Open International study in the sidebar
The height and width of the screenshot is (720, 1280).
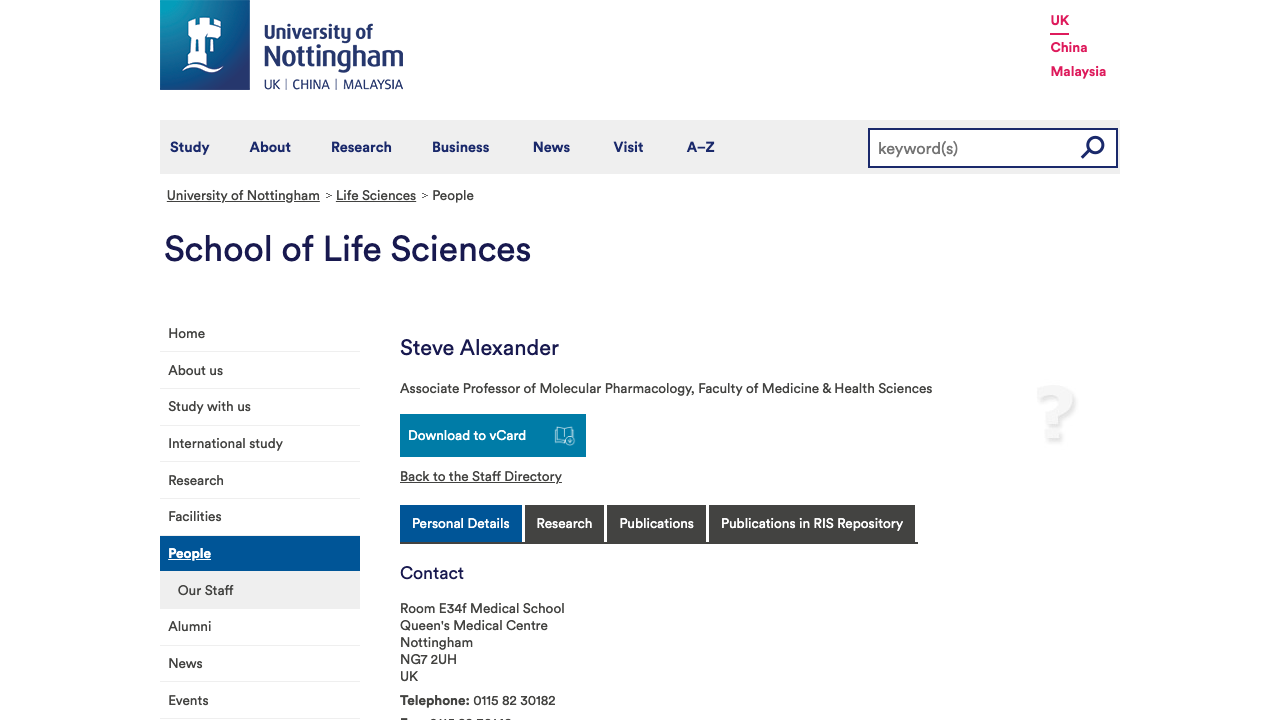[x=225, y=443]
